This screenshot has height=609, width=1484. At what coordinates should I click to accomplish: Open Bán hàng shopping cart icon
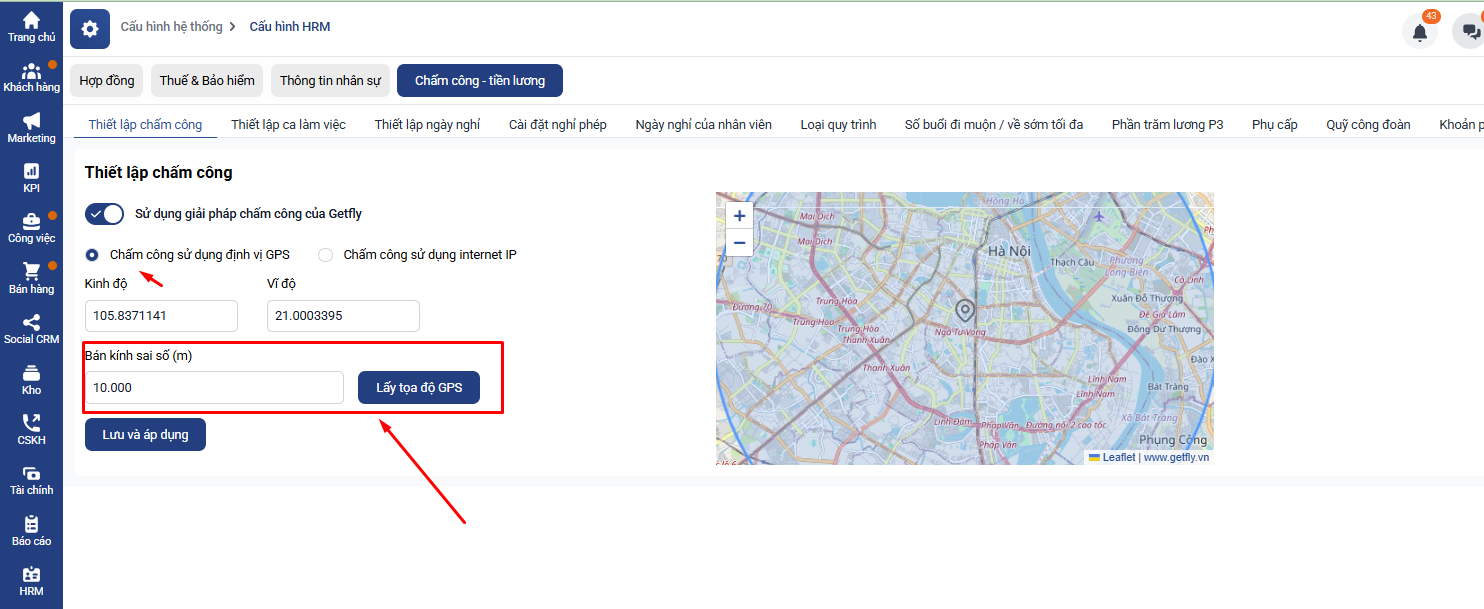(32, 272)
